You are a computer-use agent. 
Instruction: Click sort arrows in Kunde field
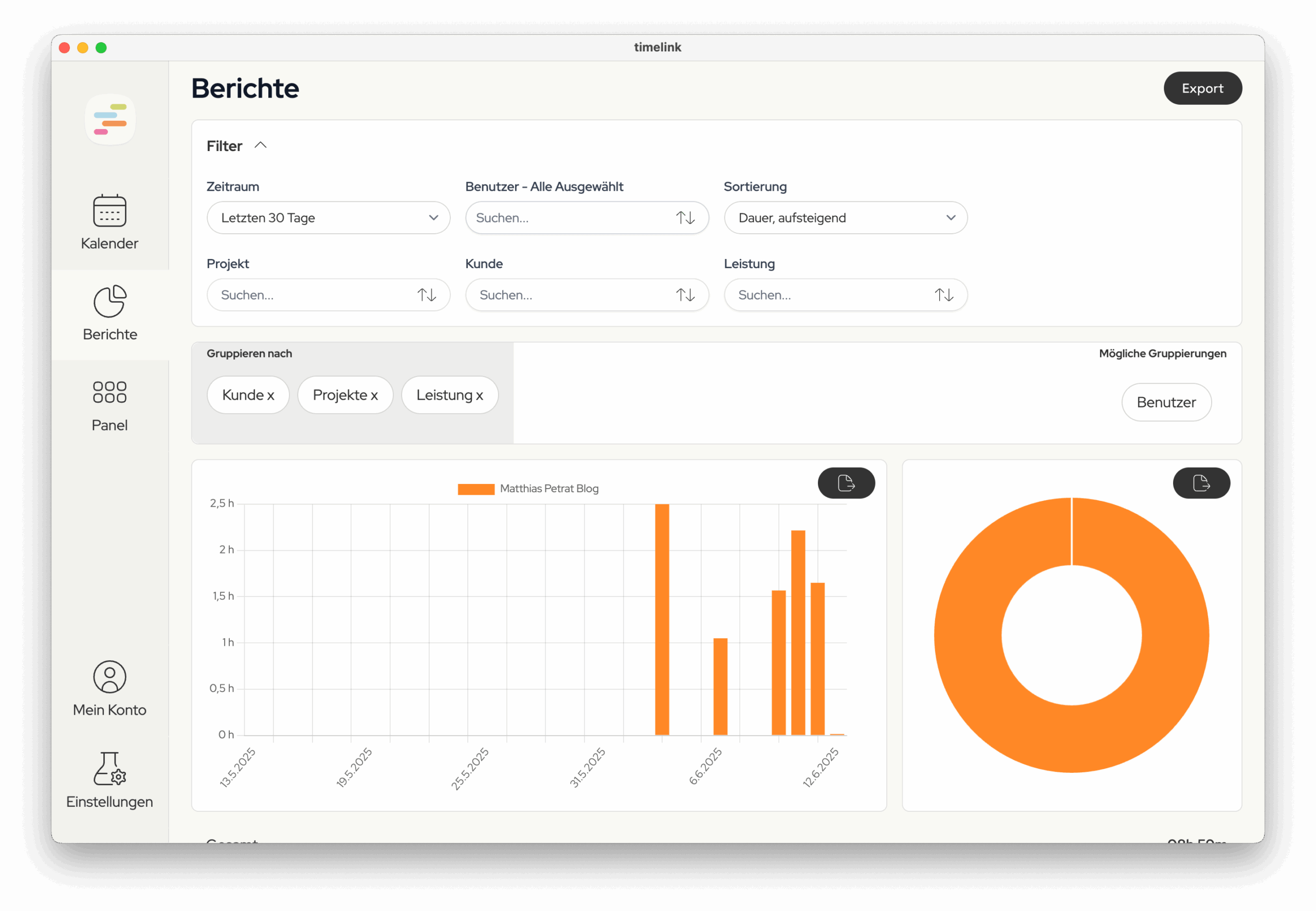tap(685, 294)
